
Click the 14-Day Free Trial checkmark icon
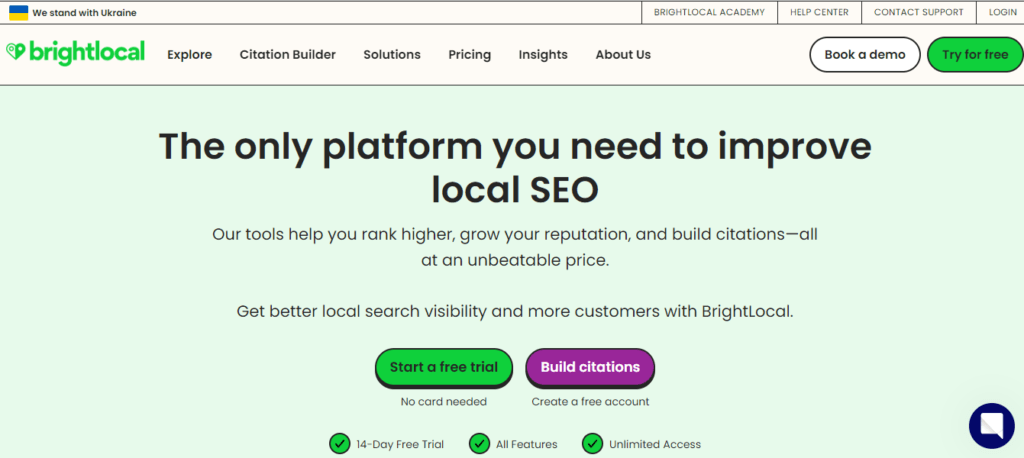(339, 444)
